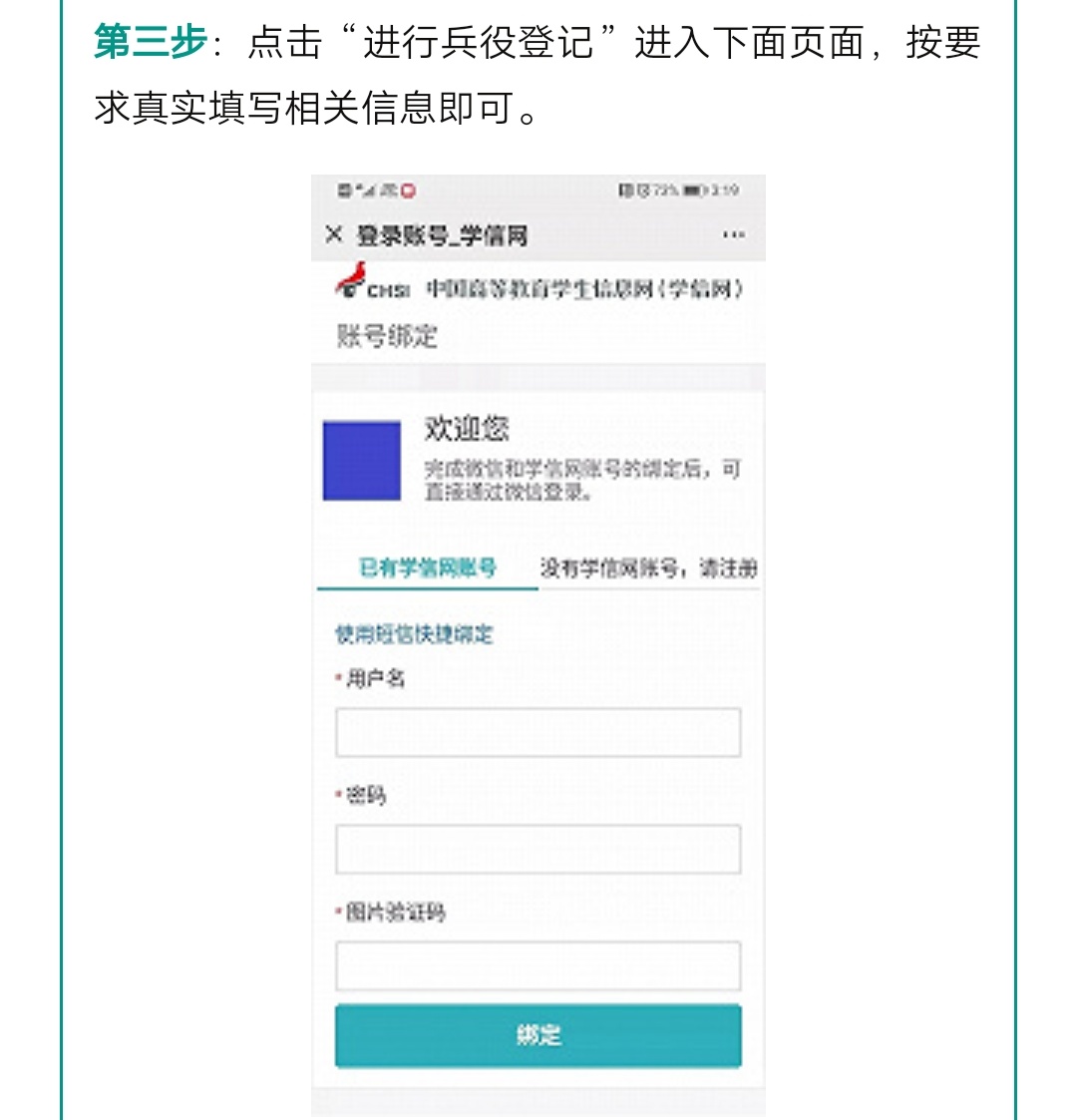Screen dimensions: 1077x1120
Task: Switch to the 已有学信网账号 tab
Action: (428, 568)
